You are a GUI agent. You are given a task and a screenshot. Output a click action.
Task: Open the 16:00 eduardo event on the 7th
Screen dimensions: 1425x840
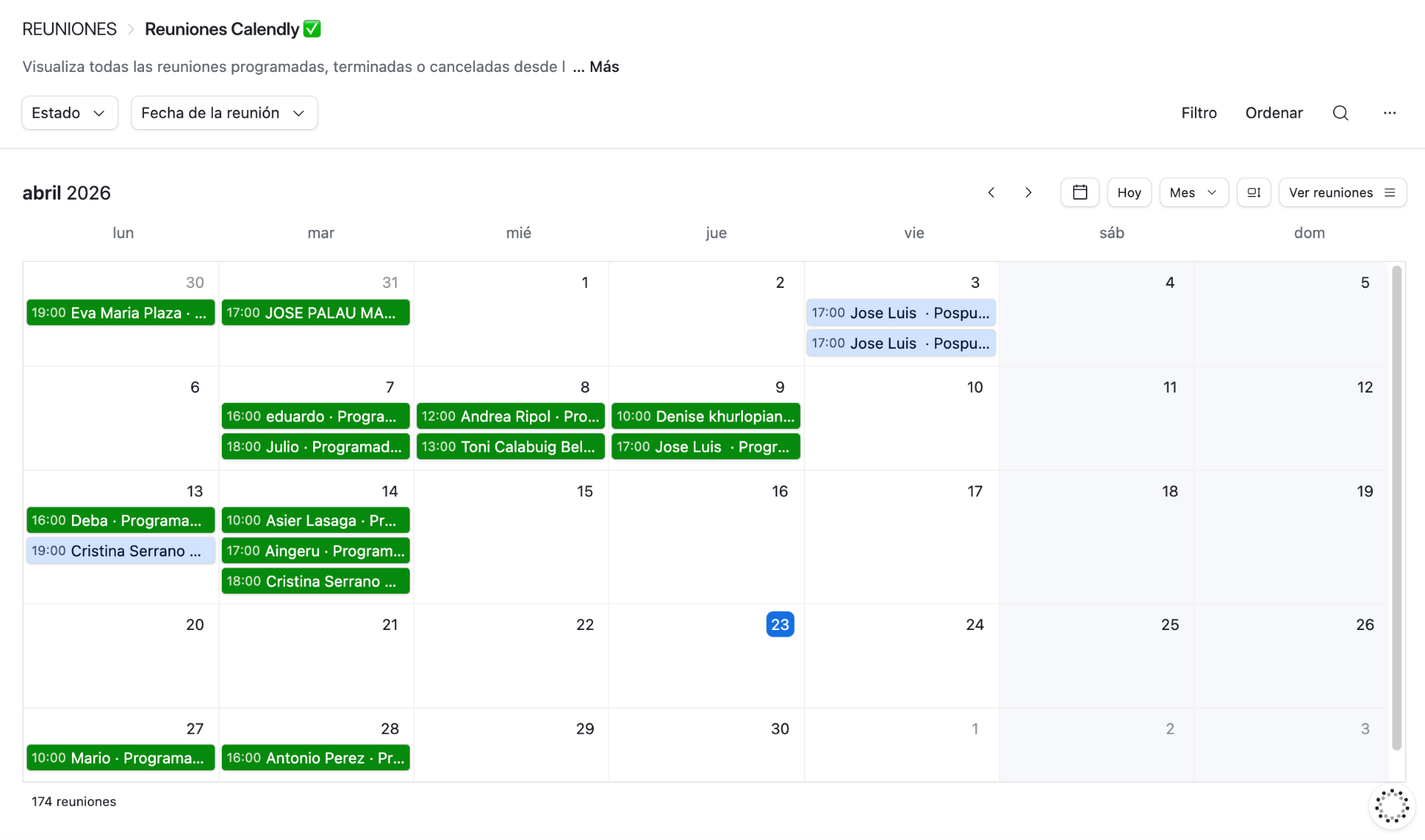pyautogui.click(x=315, y=416)
